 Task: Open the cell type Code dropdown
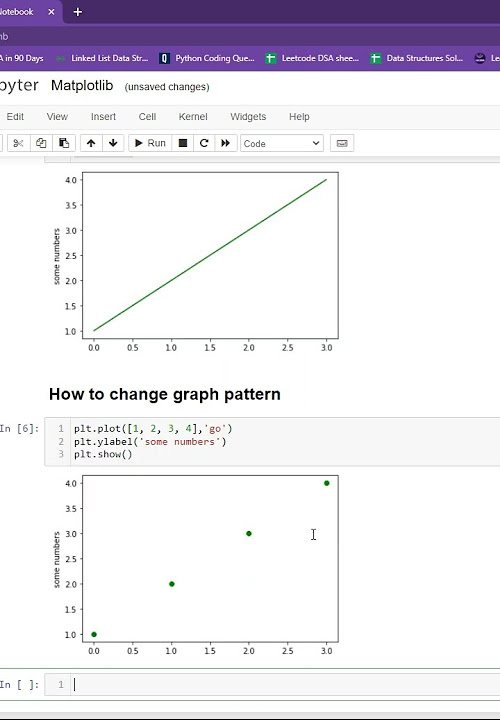(282, 143)
